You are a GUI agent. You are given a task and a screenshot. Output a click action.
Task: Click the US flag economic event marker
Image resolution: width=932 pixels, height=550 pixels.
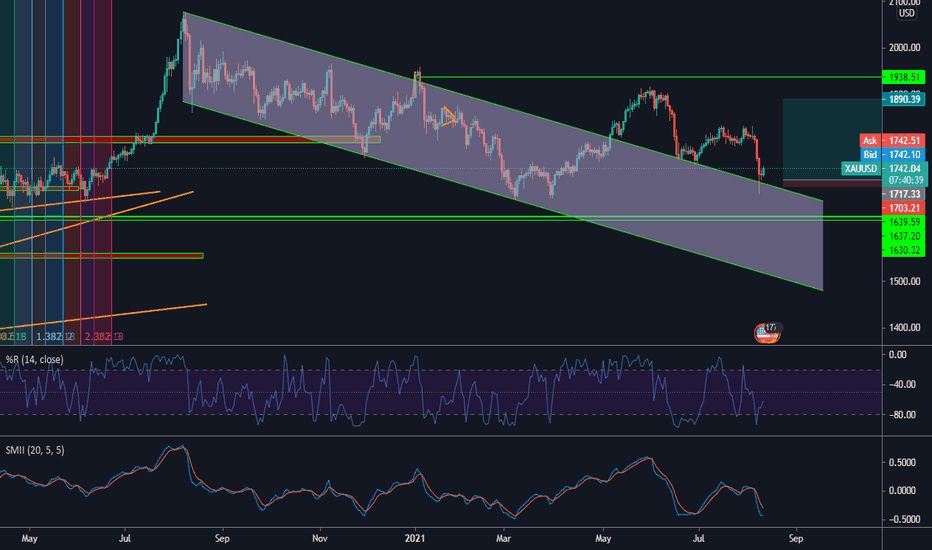coord(766,334)
